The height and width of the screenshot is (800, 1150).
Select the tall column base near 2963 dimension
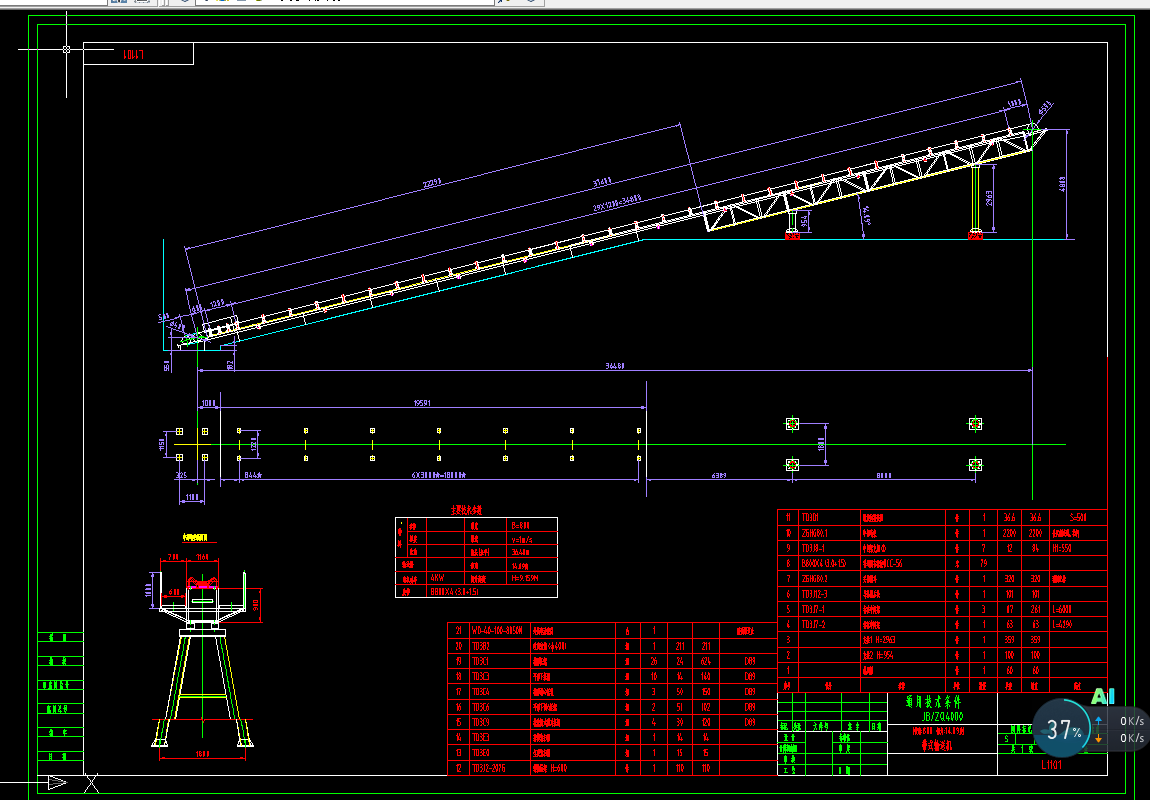pyautogui.click(x=975, y=235)
